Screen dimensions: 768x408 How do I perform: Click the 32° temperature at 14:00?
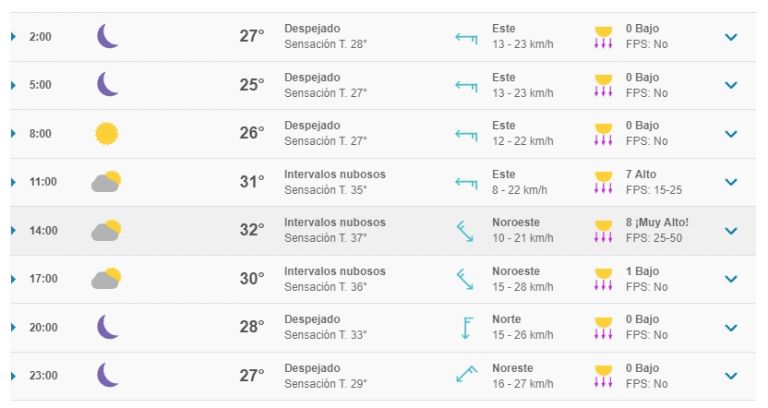click(x=252, y=230)
